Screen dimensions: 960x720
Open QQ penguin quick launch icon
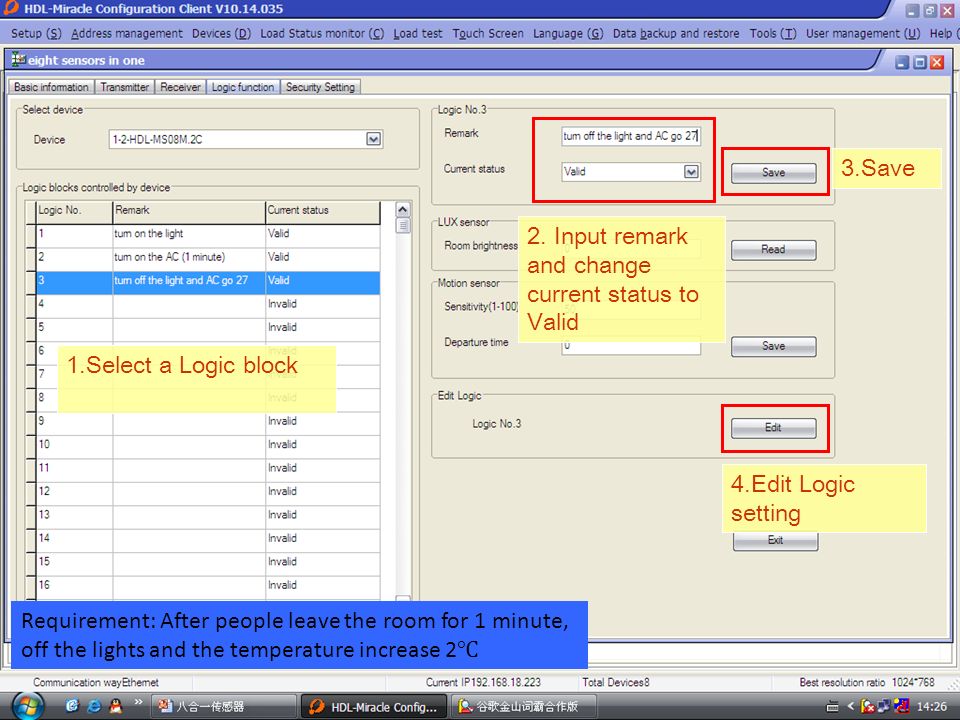[114, 706]
